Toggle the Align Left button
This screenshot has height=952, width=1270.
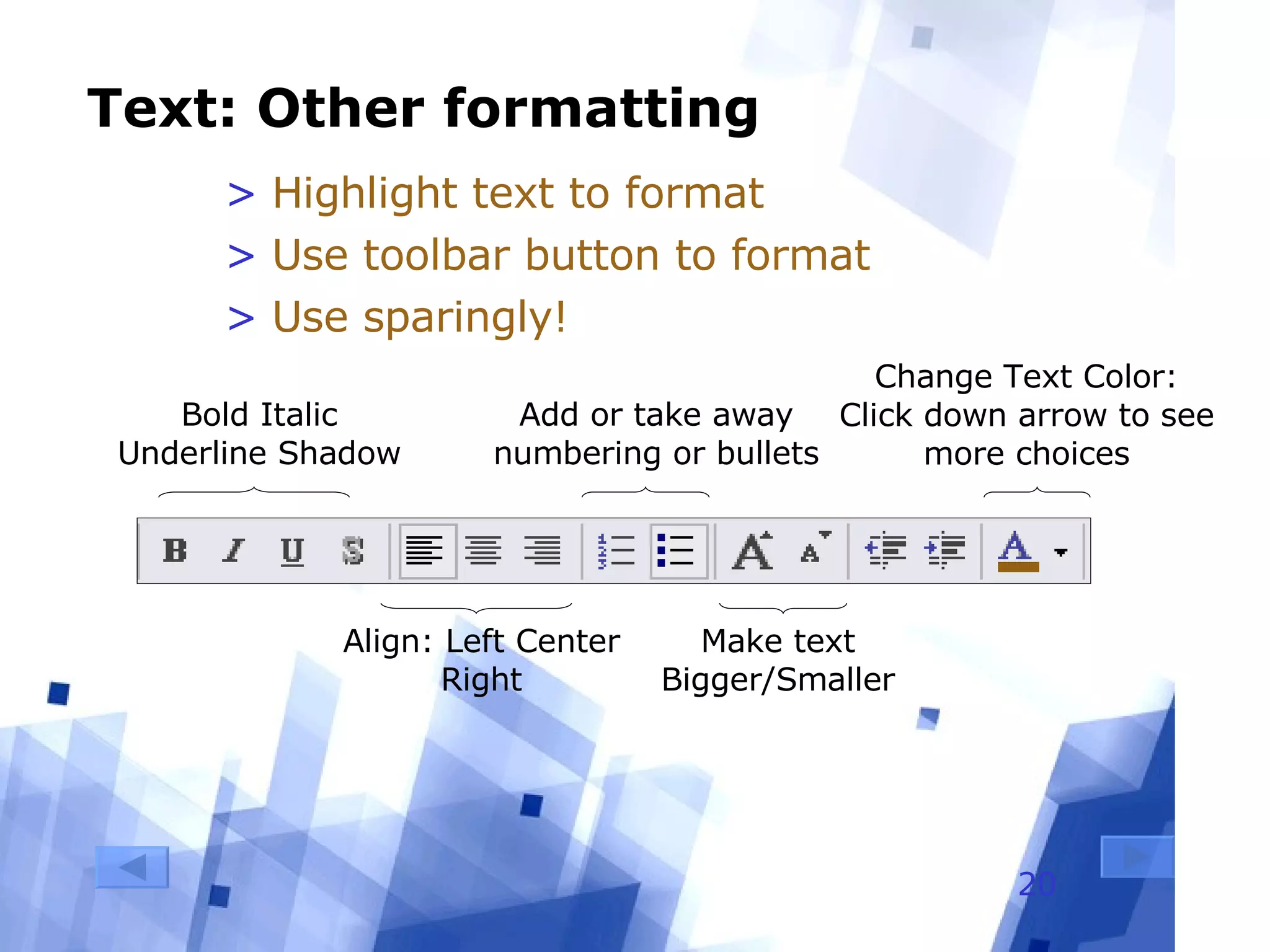(x=427, y=550)
